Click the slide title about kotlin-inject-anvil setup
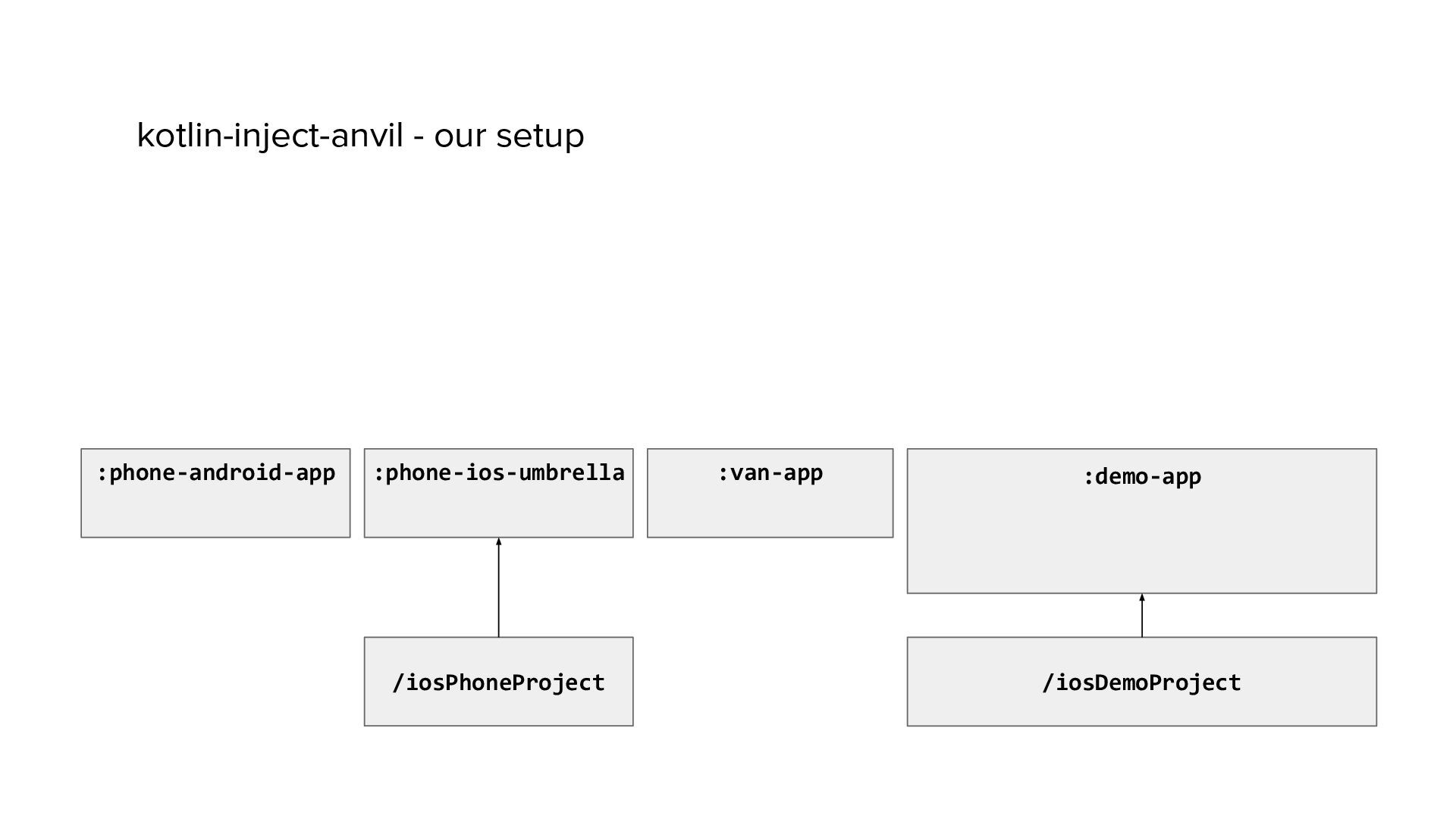The image size is (1456, 819). click(x=360, y=136)
